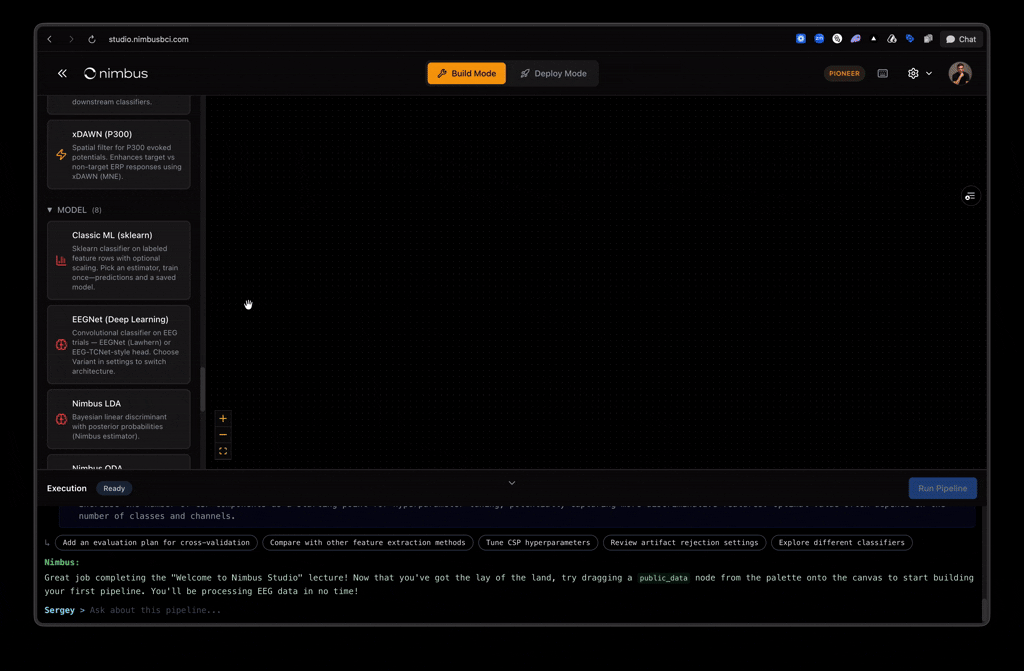Choose 'Tune CSP hyperparameters' suggestion
The width and height of the screenshot is (1024, 671).
click(x=538, y=542)
